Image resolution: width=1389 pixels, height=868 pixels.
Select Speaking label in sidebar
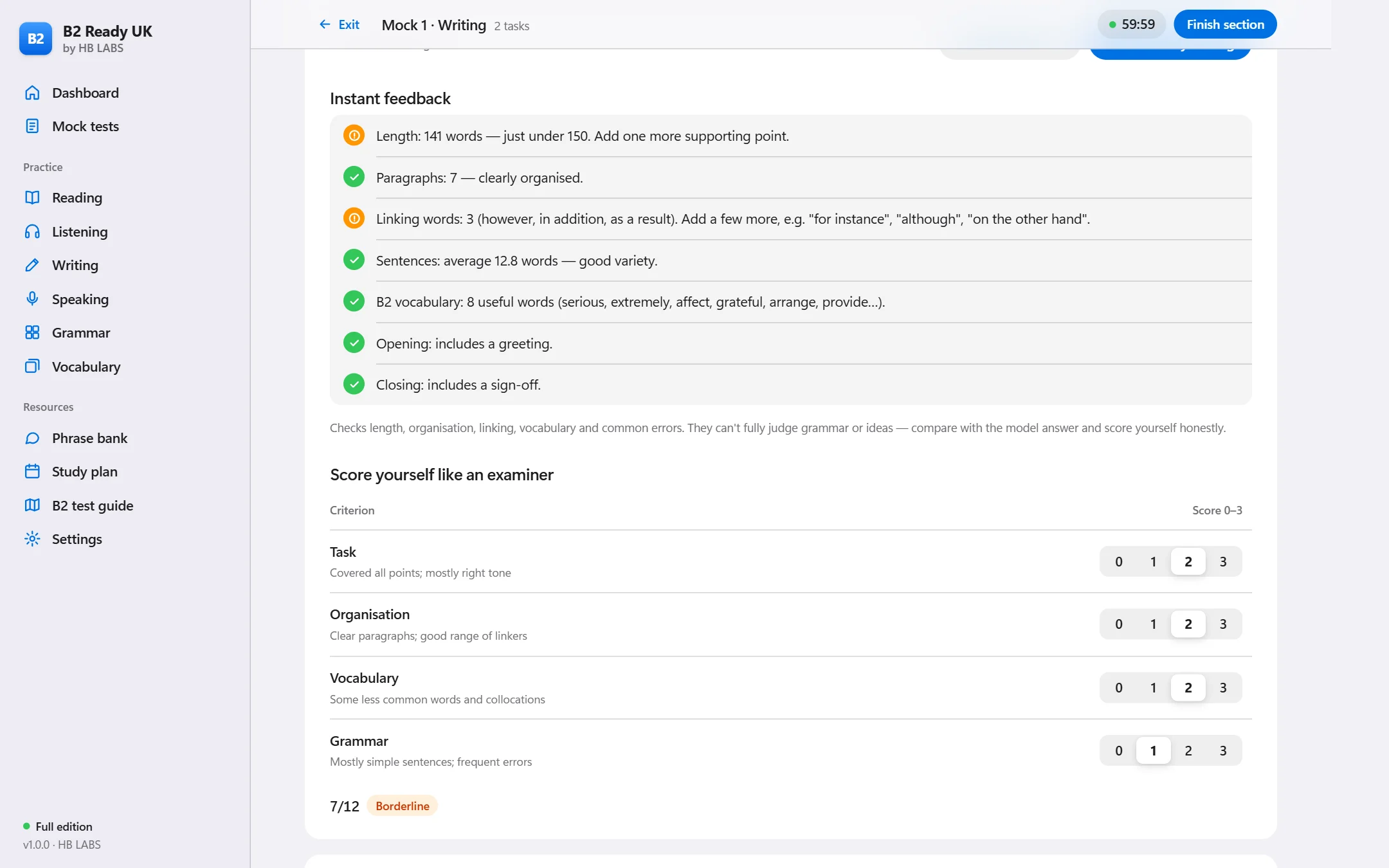(80, 299)
